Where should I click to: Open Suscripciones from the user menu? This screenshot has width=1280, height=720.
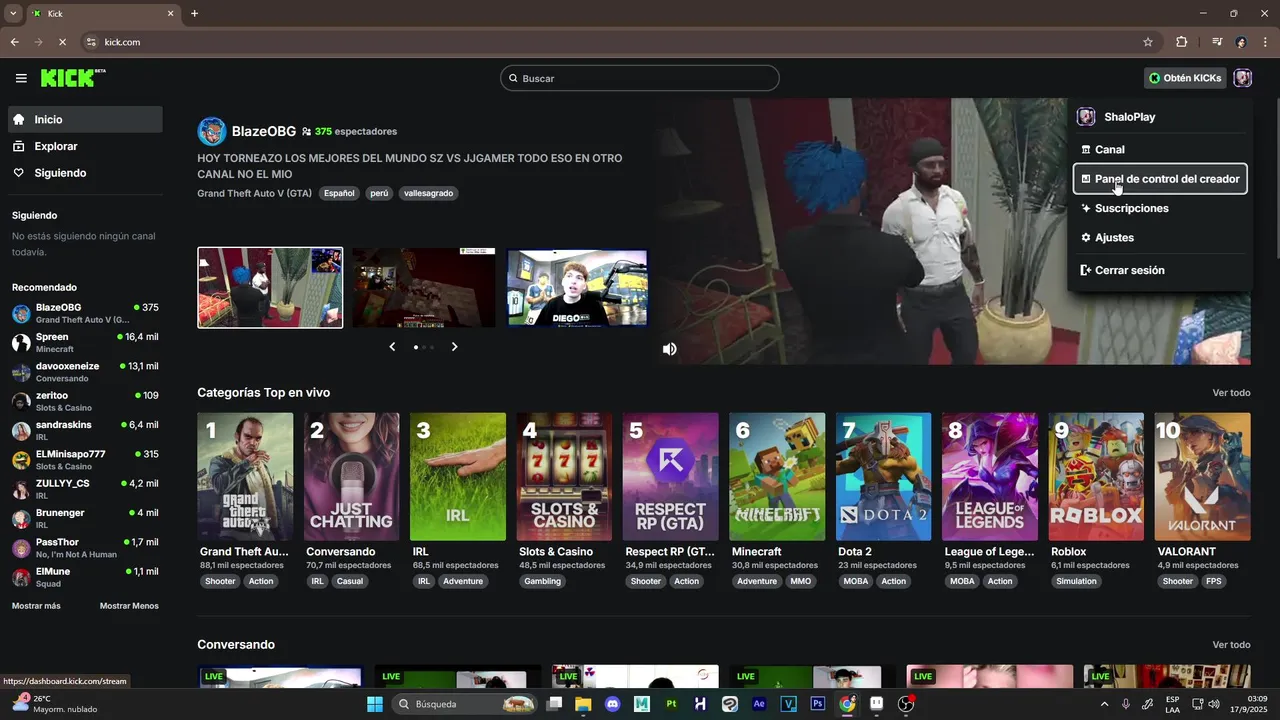(1160, 208)
